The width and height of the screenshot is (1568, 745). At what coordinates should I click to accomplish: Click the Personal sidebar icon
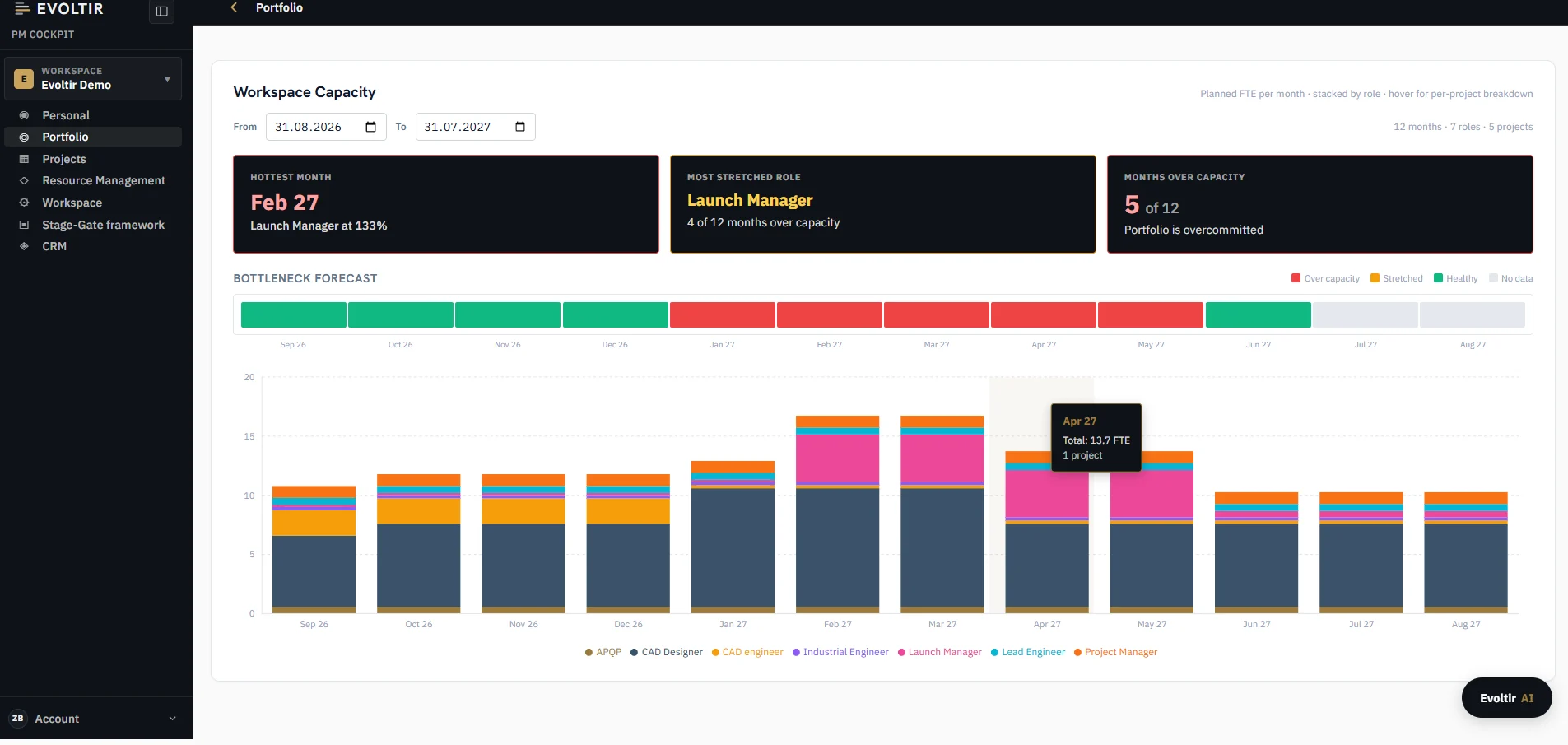(24, 115)
